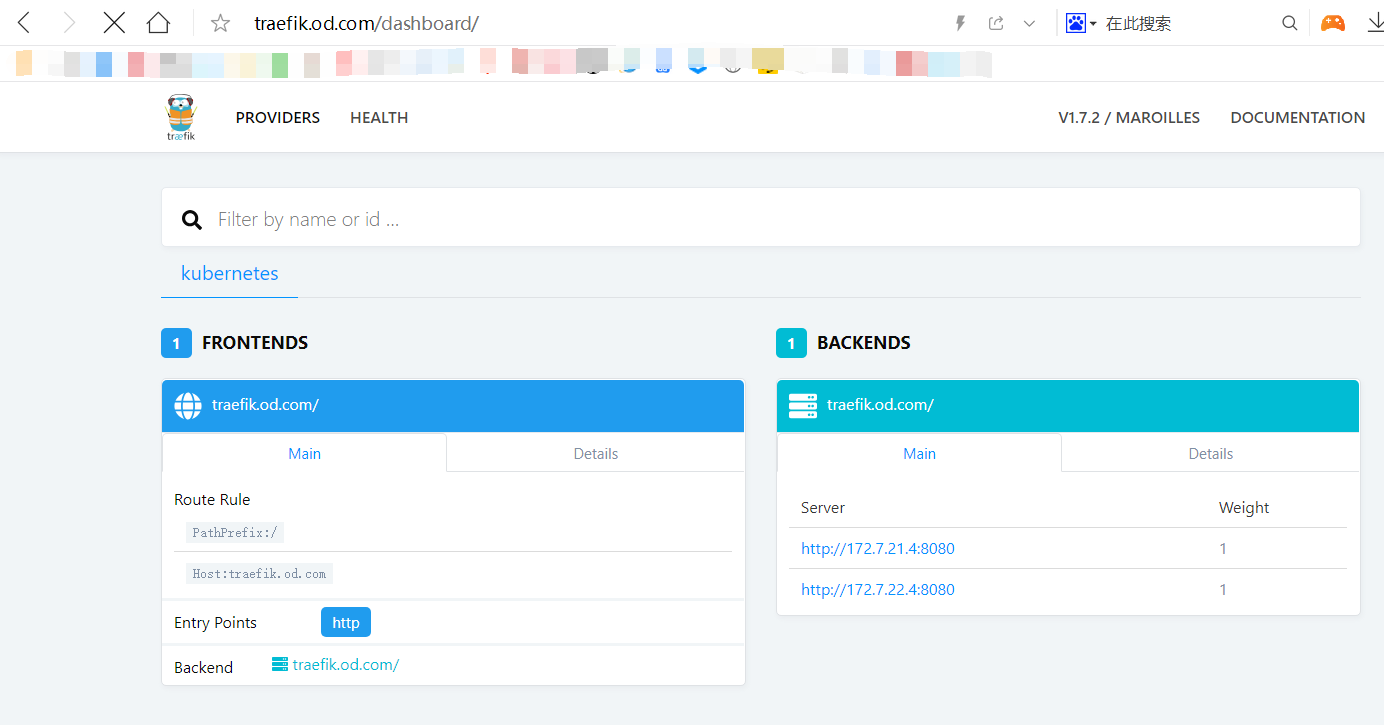Open downloads arrow icon

click(1375, 23)
